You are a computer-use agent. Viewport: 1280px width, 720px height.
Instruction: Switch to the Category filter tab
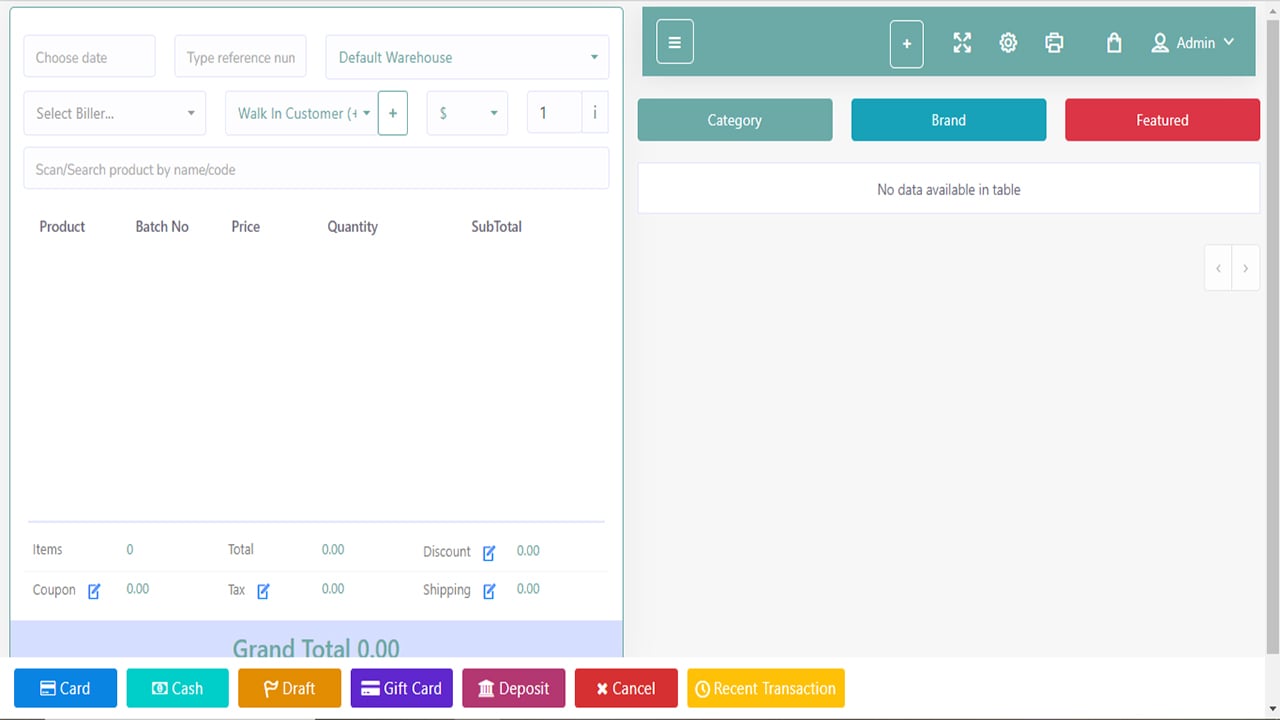pos(735,120)
